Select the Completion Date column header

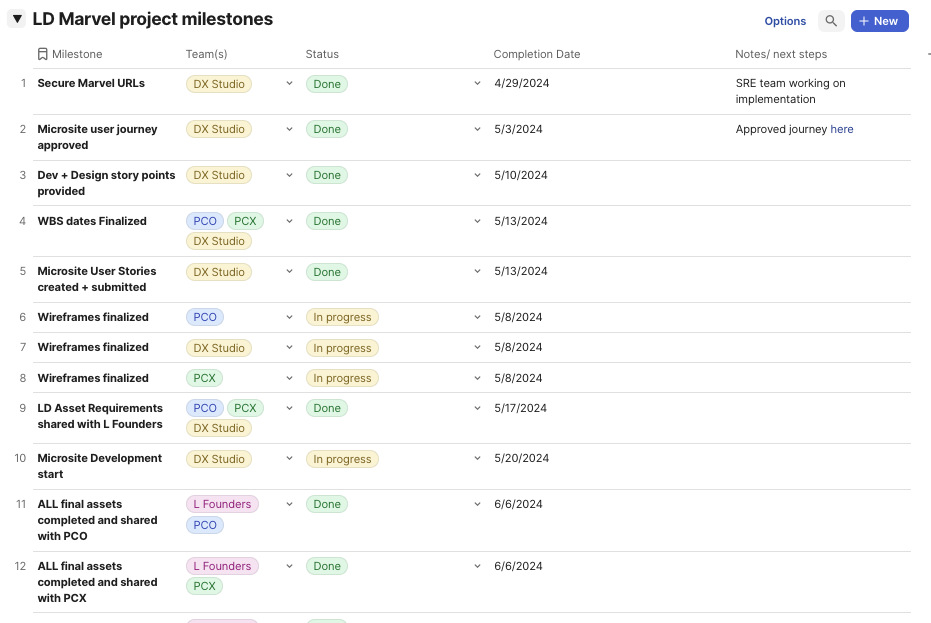(x=537, y=54)
